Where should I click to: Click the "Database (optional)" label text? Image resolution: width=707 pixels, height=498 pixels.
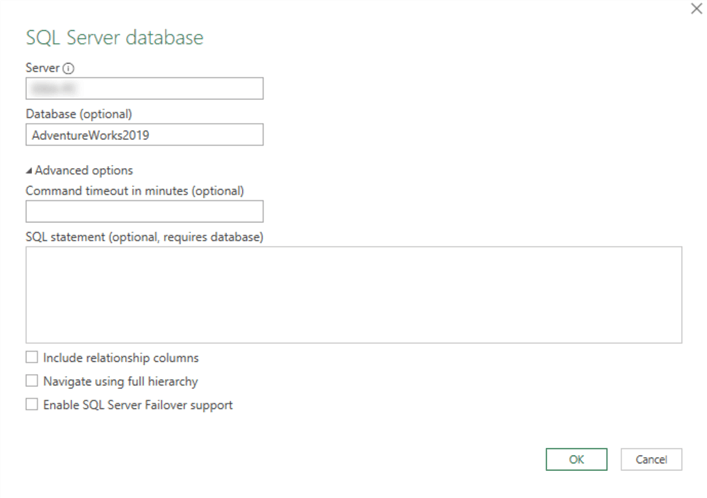pos(79,113)
